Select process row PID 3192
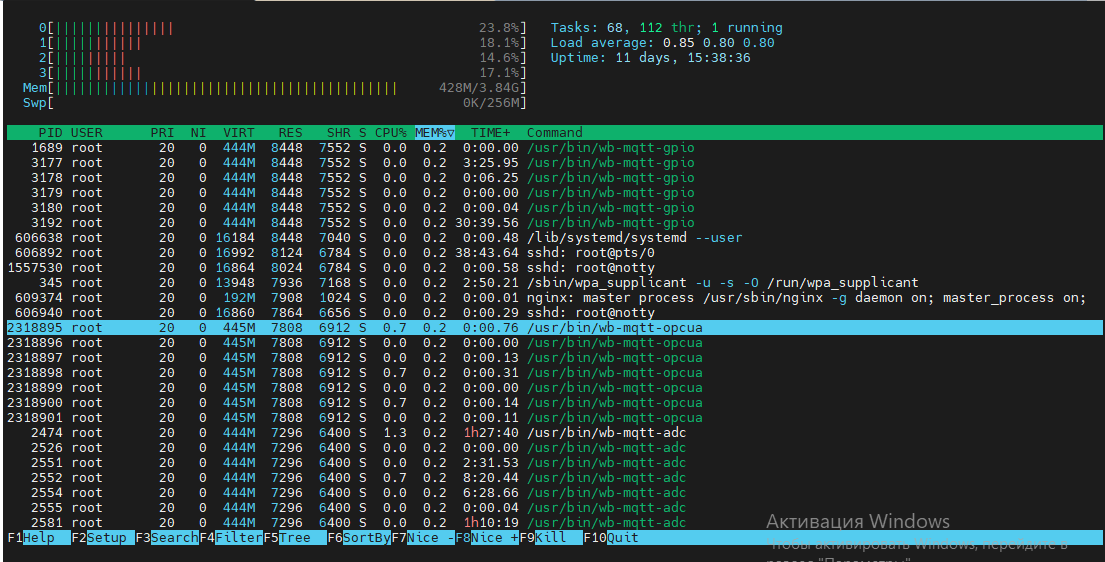This screenshot has height=562, width=1105. [x=555, y=223]
